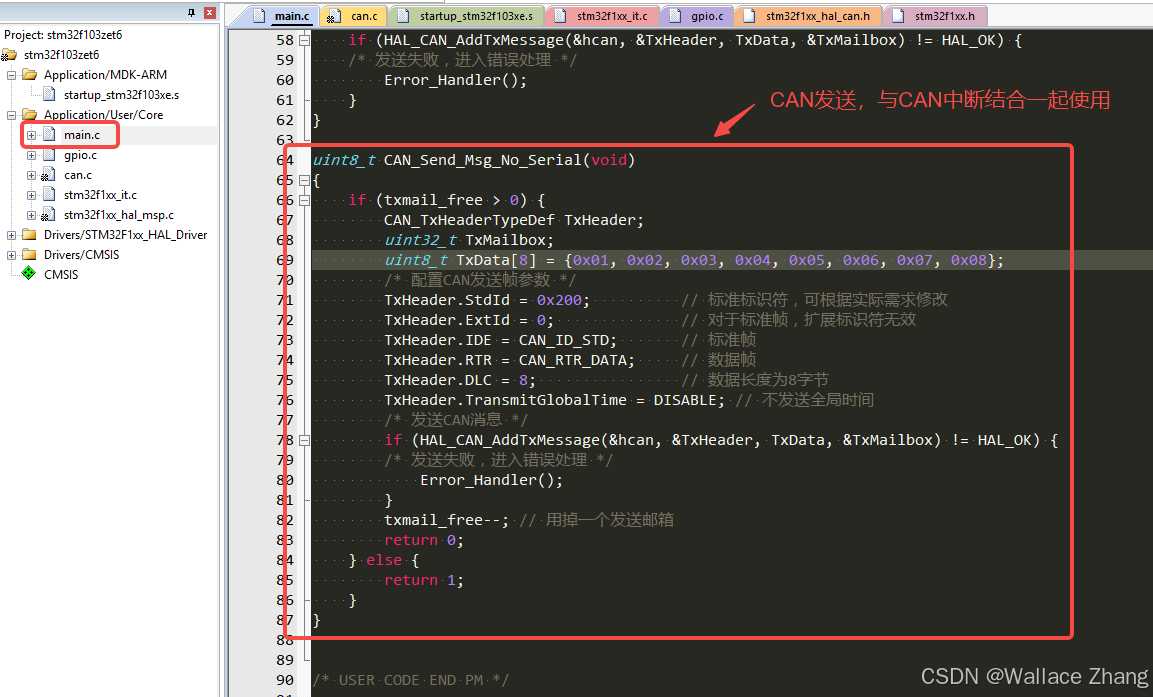Click Error_Handler(); on line 80

tap(492, 480)
